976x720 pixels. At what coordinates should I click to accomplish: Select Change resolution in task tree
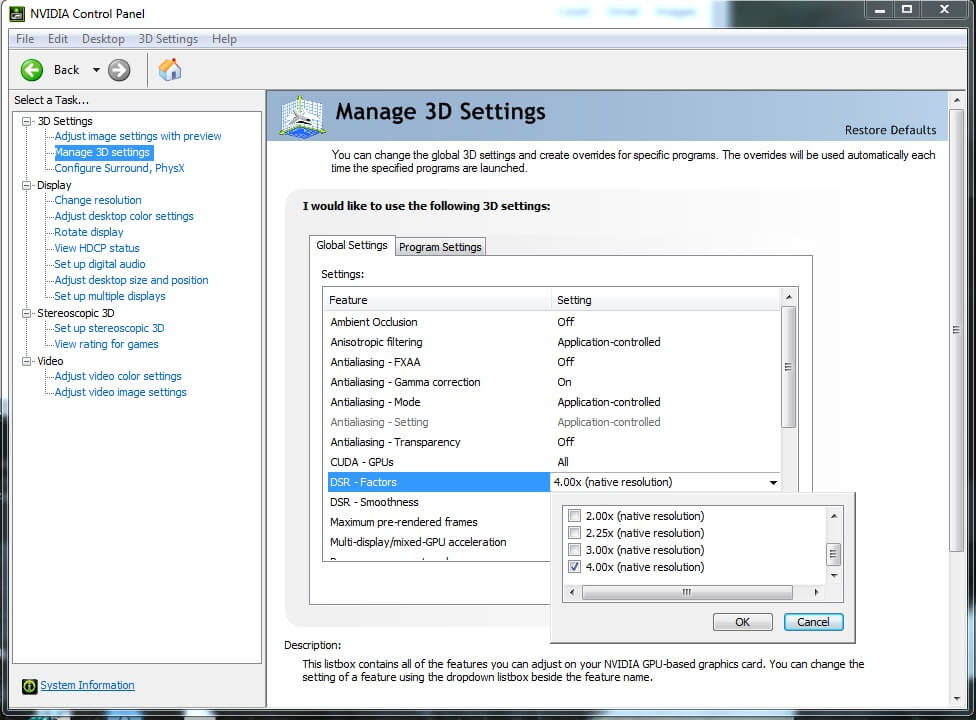(98, 200)
